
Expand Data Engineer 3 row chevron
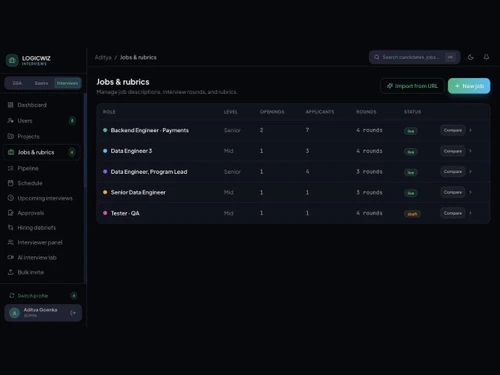[x=470, y=151]
